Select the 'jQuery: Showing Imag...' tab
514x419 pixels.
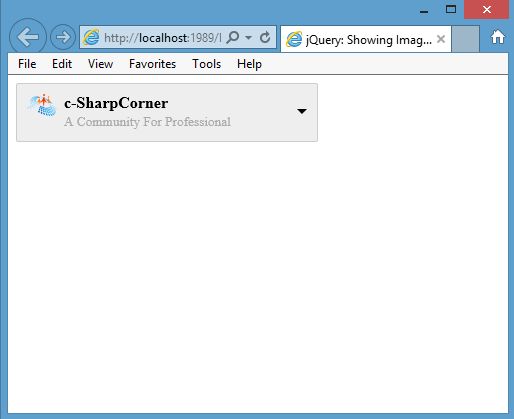tap(366, 39)
